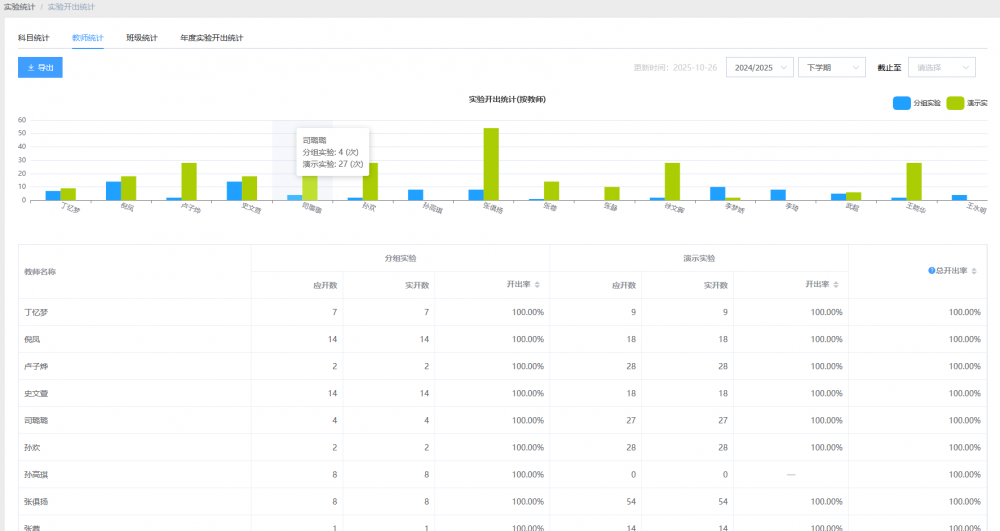Click the green bar for 卢子烨
Viewport: 1000px width, 531px height.
coord(189,181)
